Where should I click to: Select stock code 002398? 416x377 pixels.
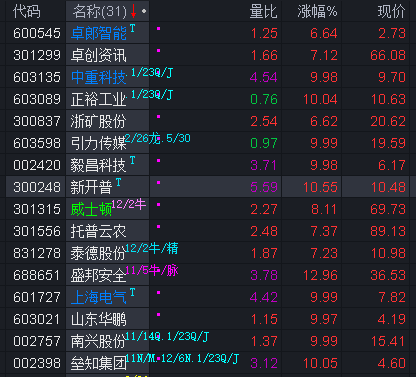point(37,363)
